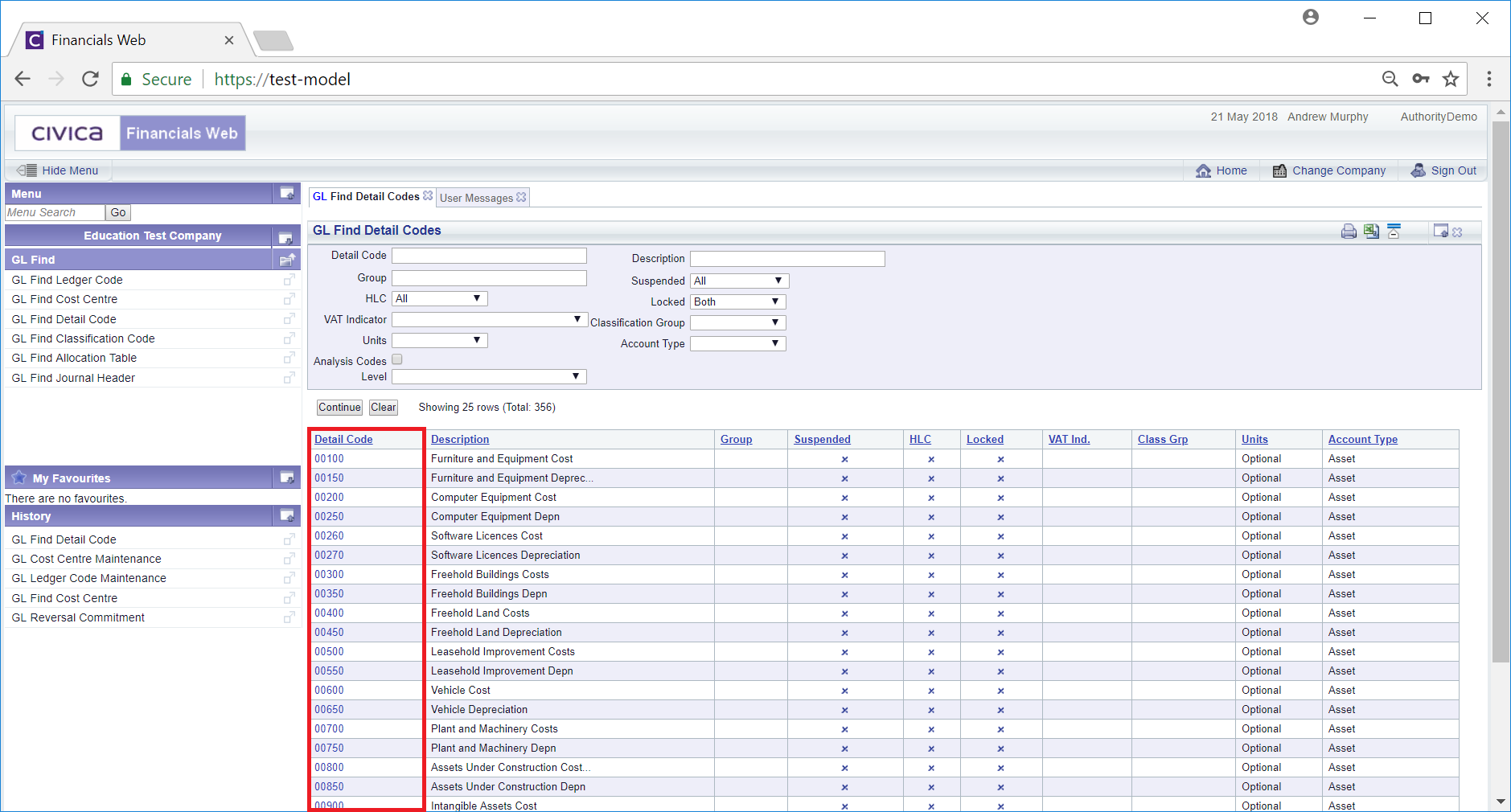The image size is (1511, 812).
Task: Click the Hide Menu icon
Action: point(27,170)
